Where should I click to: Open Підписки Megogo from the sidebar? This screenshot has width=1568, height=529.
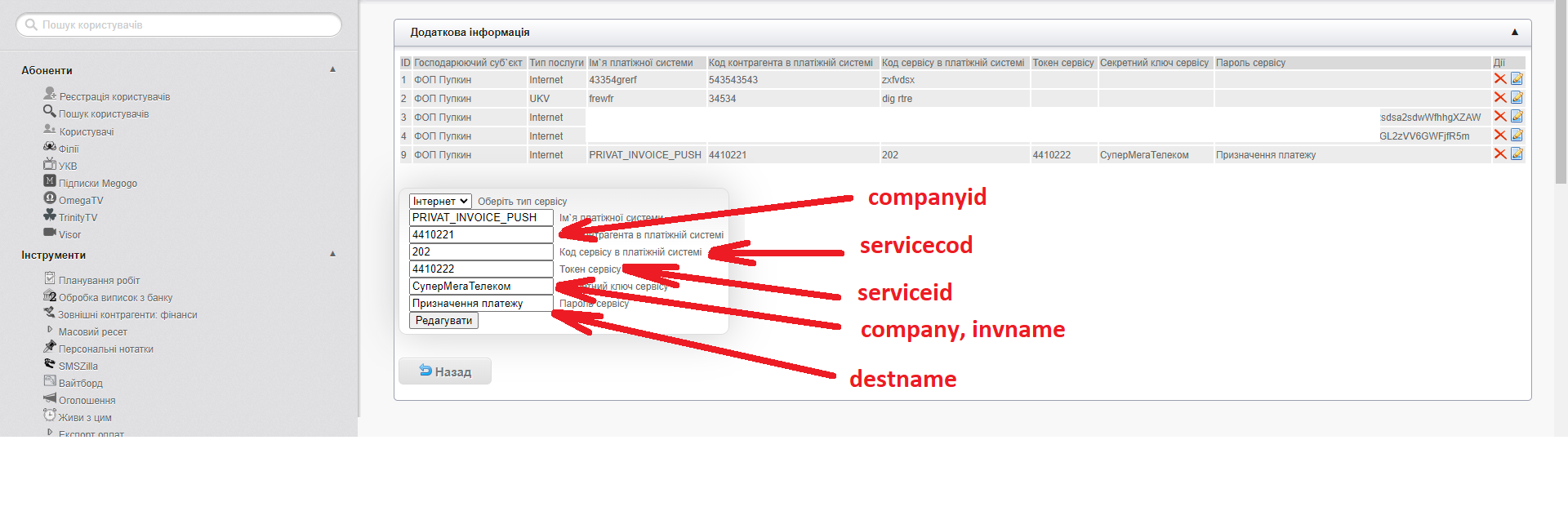(x=97, y=184)
